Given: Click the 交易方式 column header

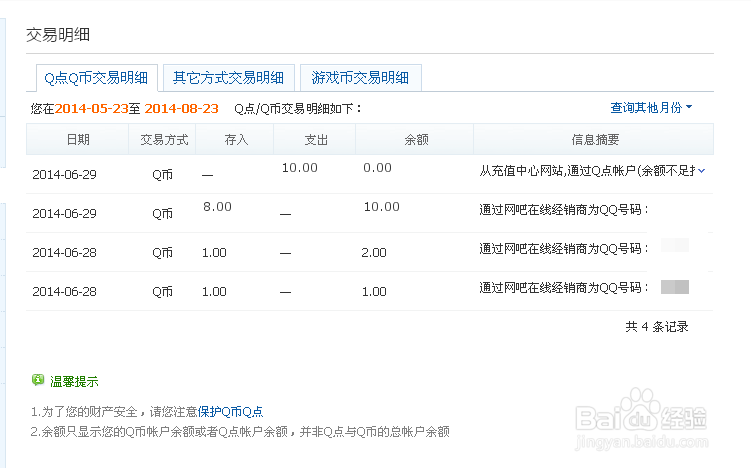Looking at the screenshot, I should point(164,139).
